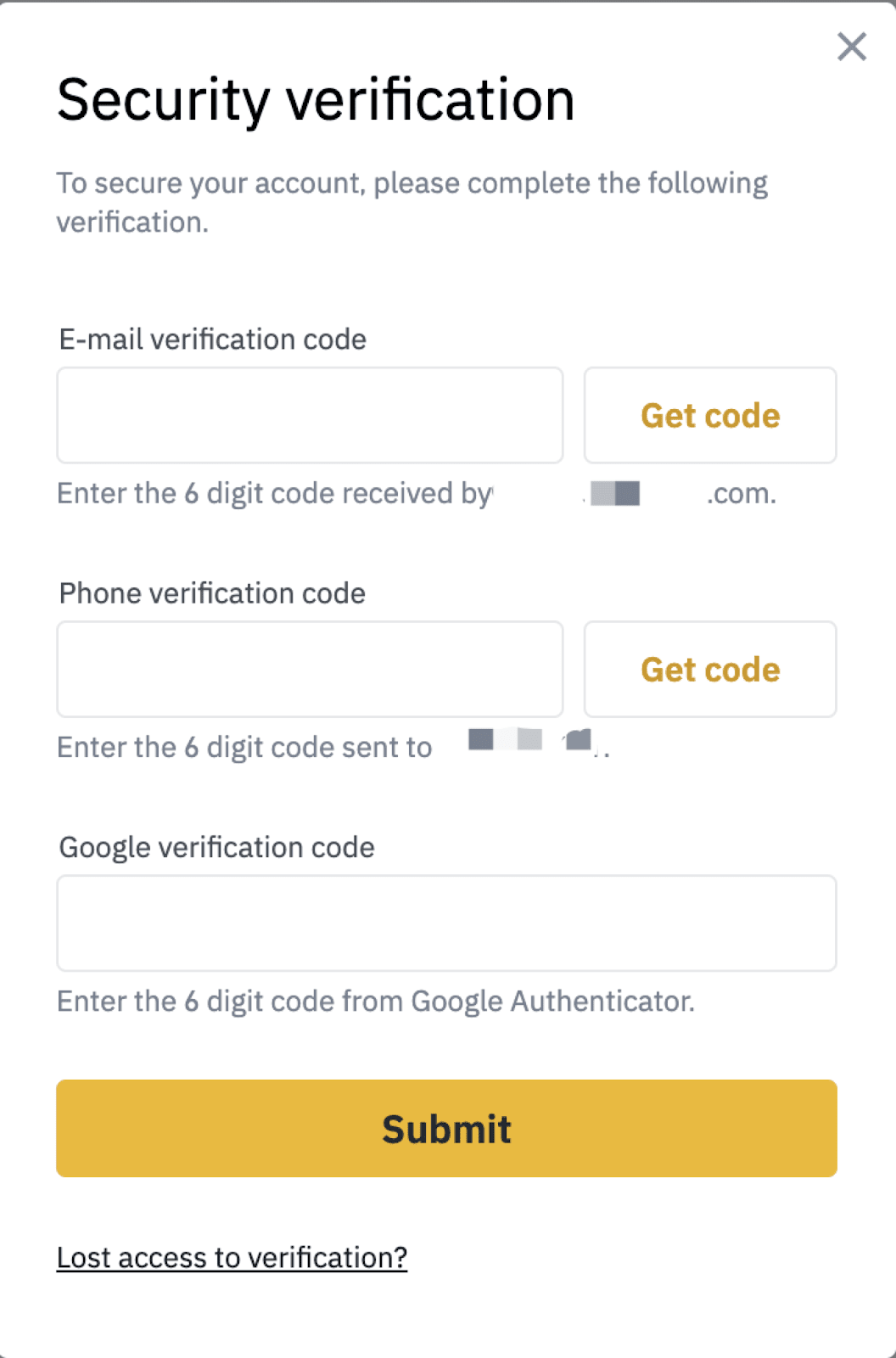The image size is (896, 1358).
Task: Get code for phone verification
Action: [x=710, y=670]
